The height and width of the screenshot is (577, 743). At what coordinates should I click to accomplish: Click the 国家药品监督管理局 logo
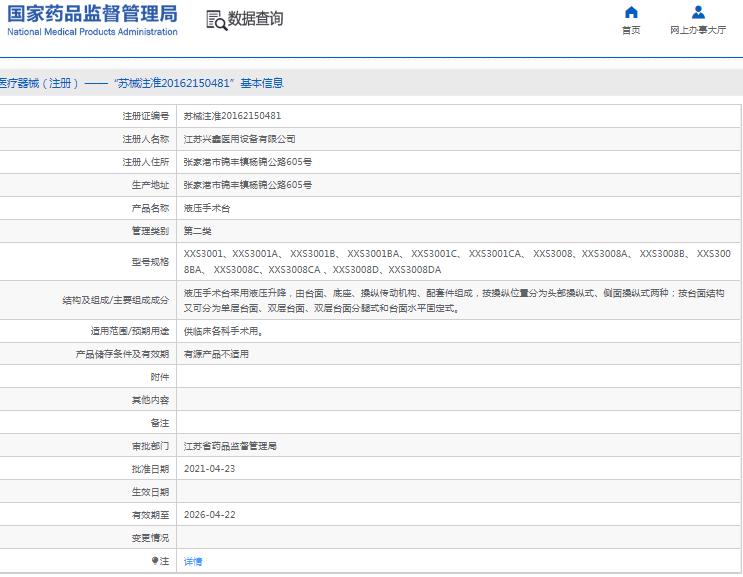(x=92, y=13)
